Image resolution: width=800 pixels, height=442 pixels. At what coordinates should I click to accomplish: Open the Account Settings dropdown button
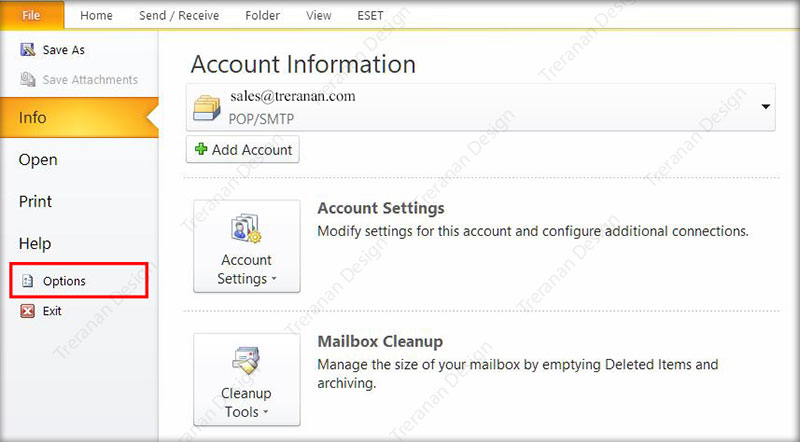coord(246,246)
